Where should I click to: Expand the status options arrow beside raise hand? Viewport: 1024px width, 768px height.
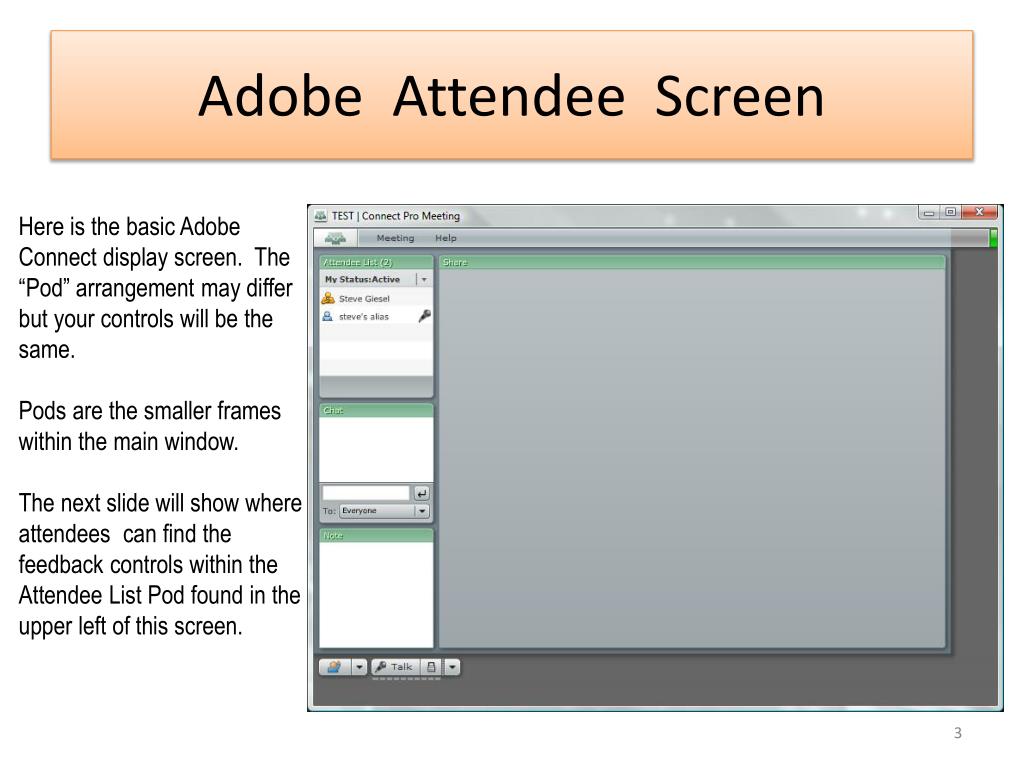(359, 667)
